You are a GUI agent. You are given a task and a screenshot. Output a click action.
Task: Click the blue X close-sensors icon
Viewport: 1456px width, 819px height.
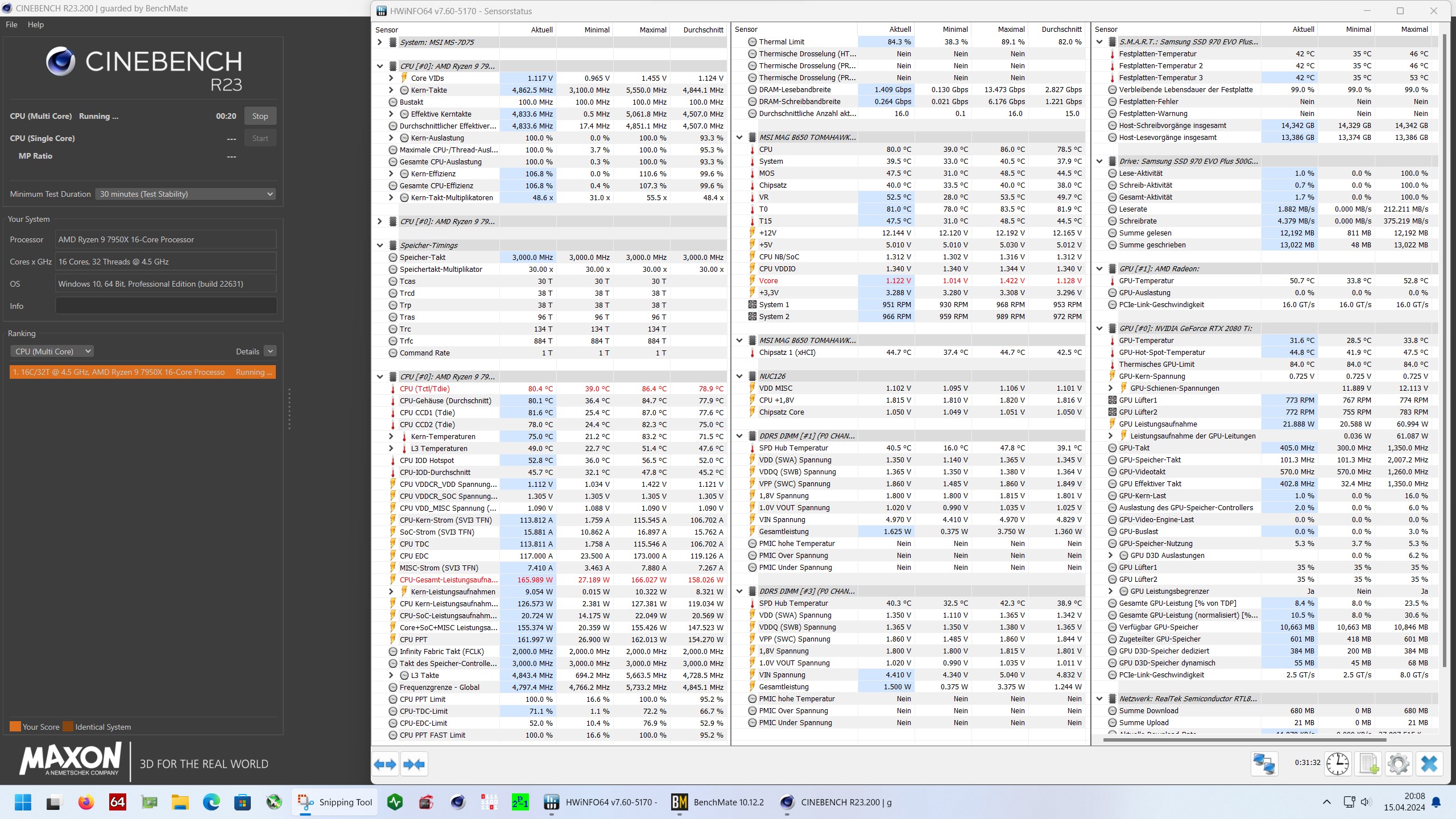pos(1429,764)
